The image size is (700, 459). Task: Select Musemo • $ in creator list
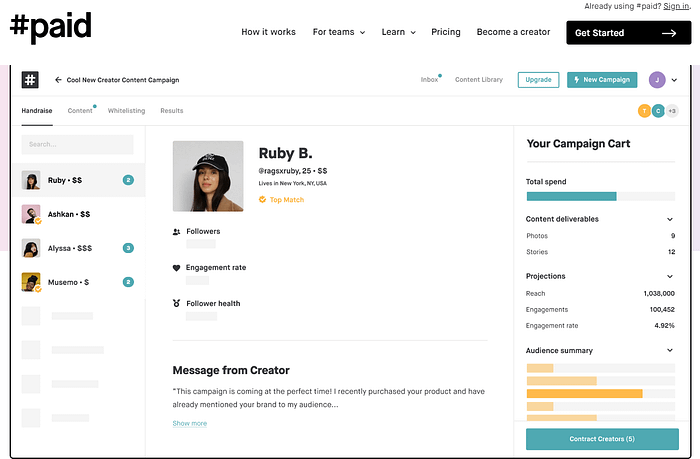[x=78, y=282]
